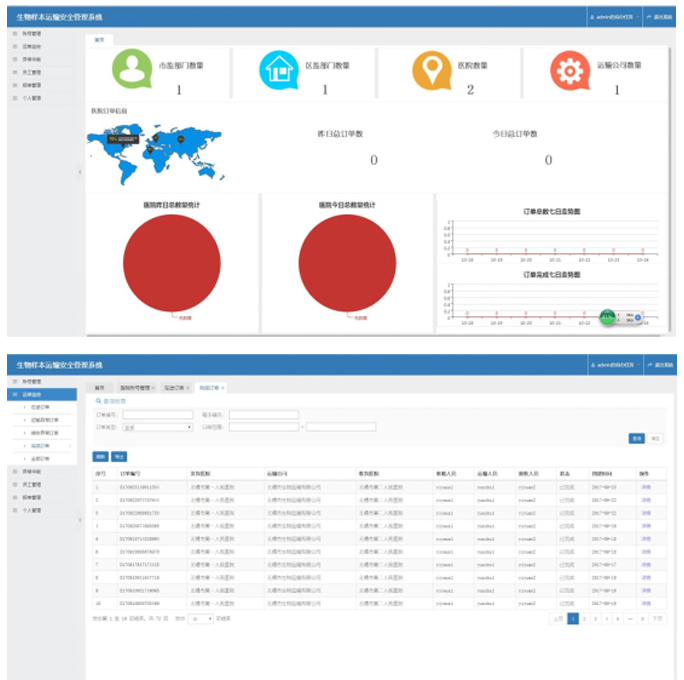The width and height of the screenshot is (684, 680).
Task: Open the 订单类型 dropdown showing 全部
Action: (x=157, y=427)
